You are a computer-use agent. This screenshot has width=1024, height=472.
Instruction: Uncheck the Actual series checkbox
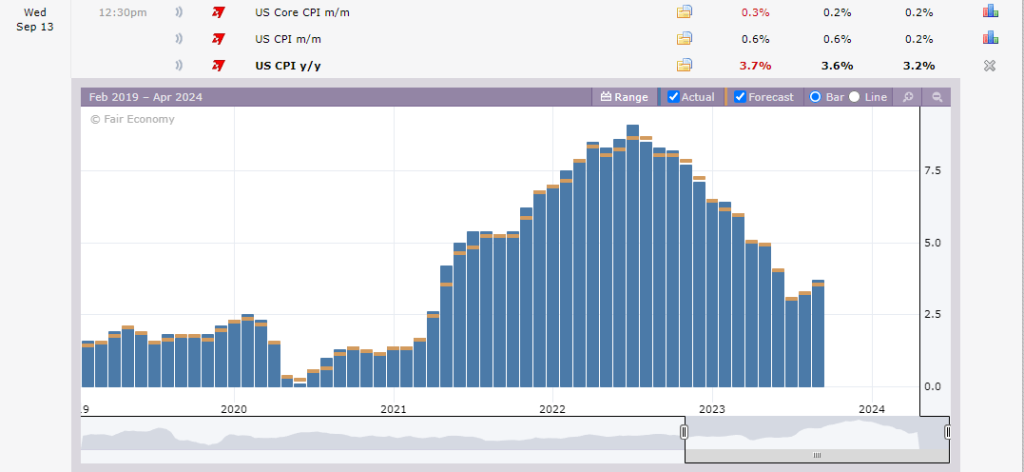click(674, 97)
